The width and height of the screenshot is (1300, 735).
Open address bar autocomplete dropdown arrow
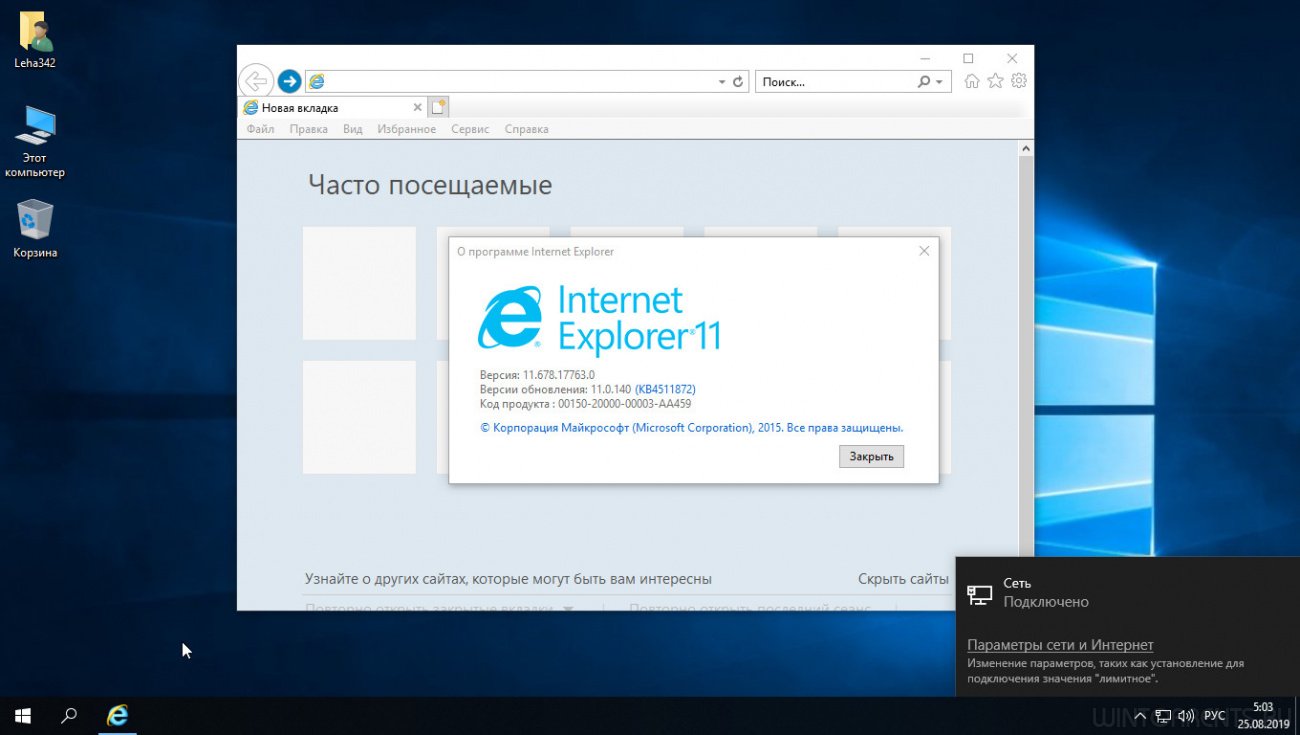tap(722, 82)
